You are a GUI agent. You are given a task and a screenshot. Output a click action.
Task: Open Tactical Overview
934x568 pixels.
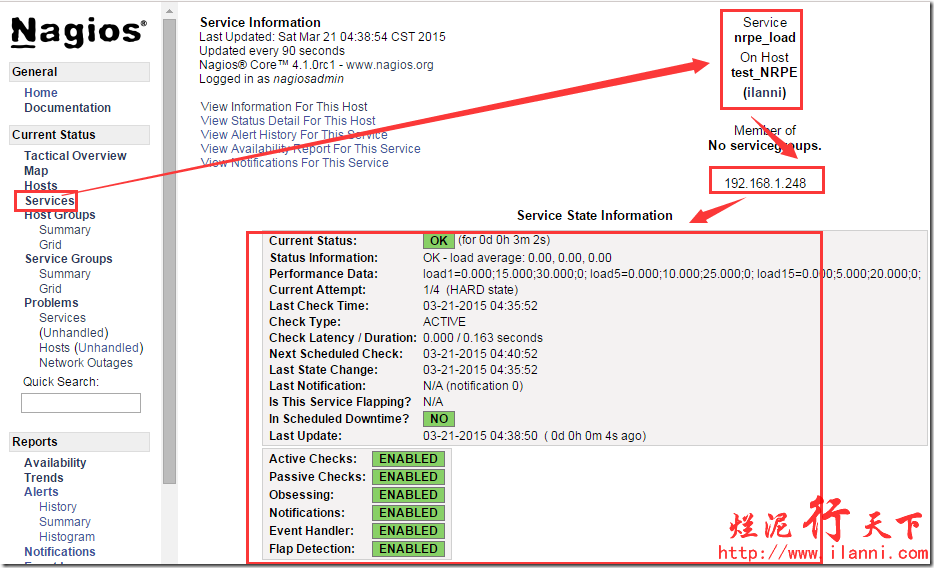click(x=75, y=155)
